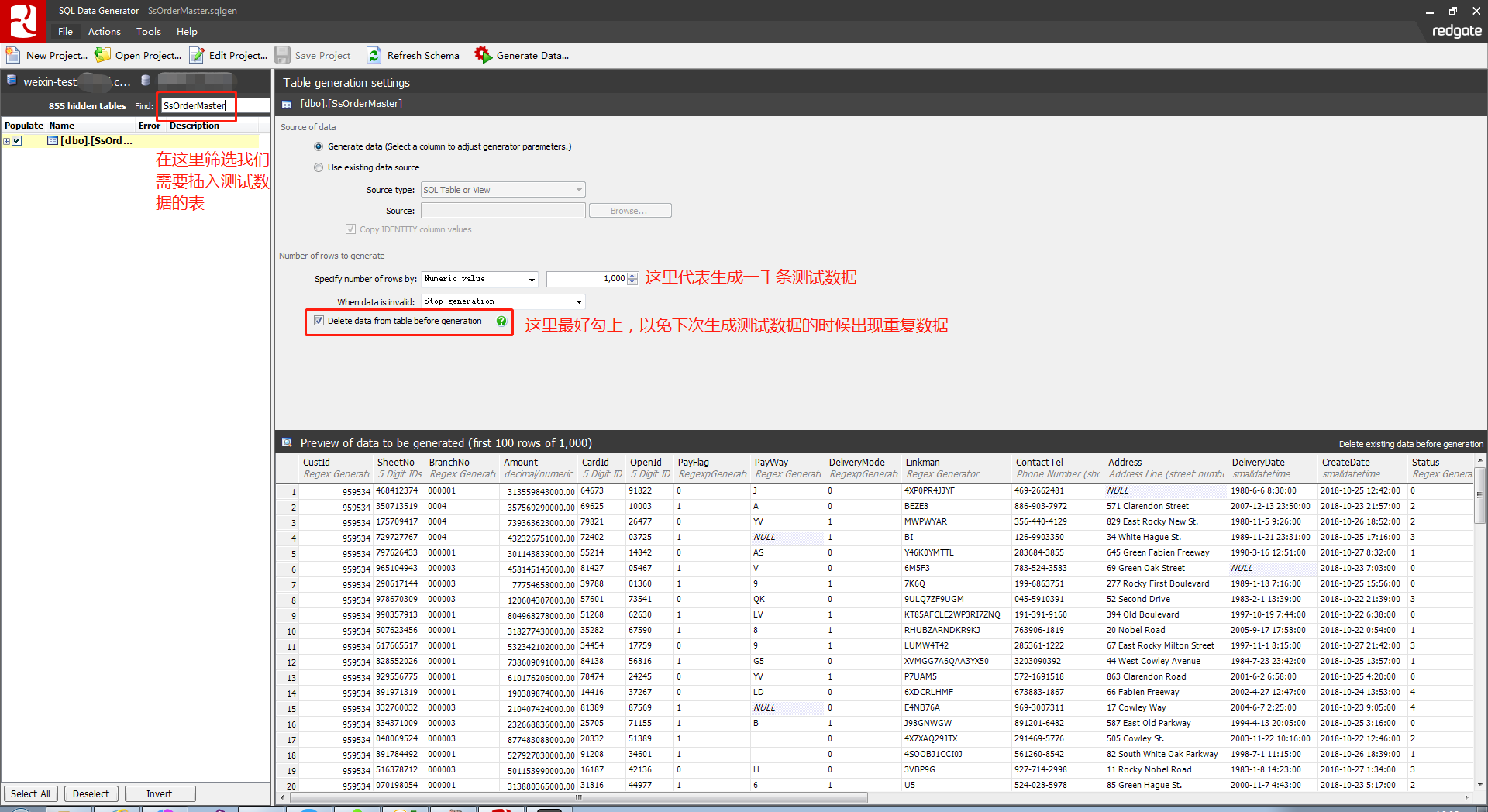
Task: Click the Refresh Schema icon
Action: click(x=374, y=55)
